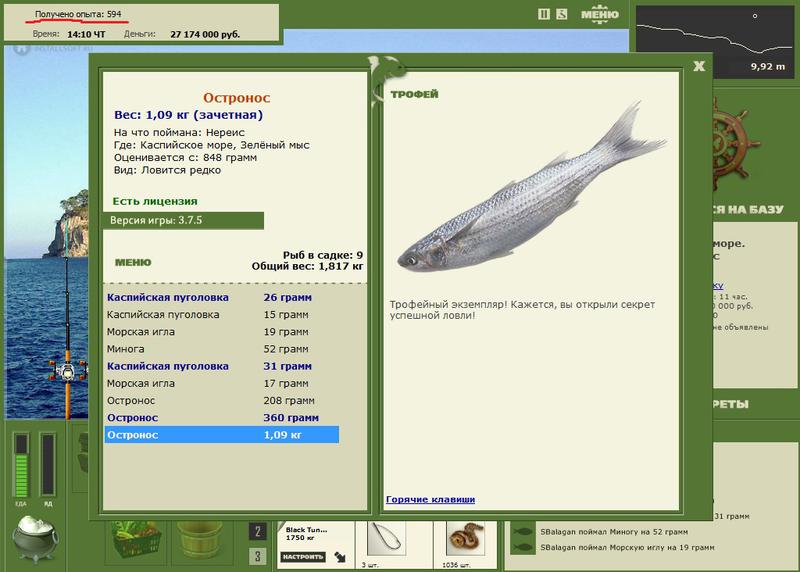Select the fishing hook icon
The height and width of the screenshot is (572, 800).
[386, 538]
